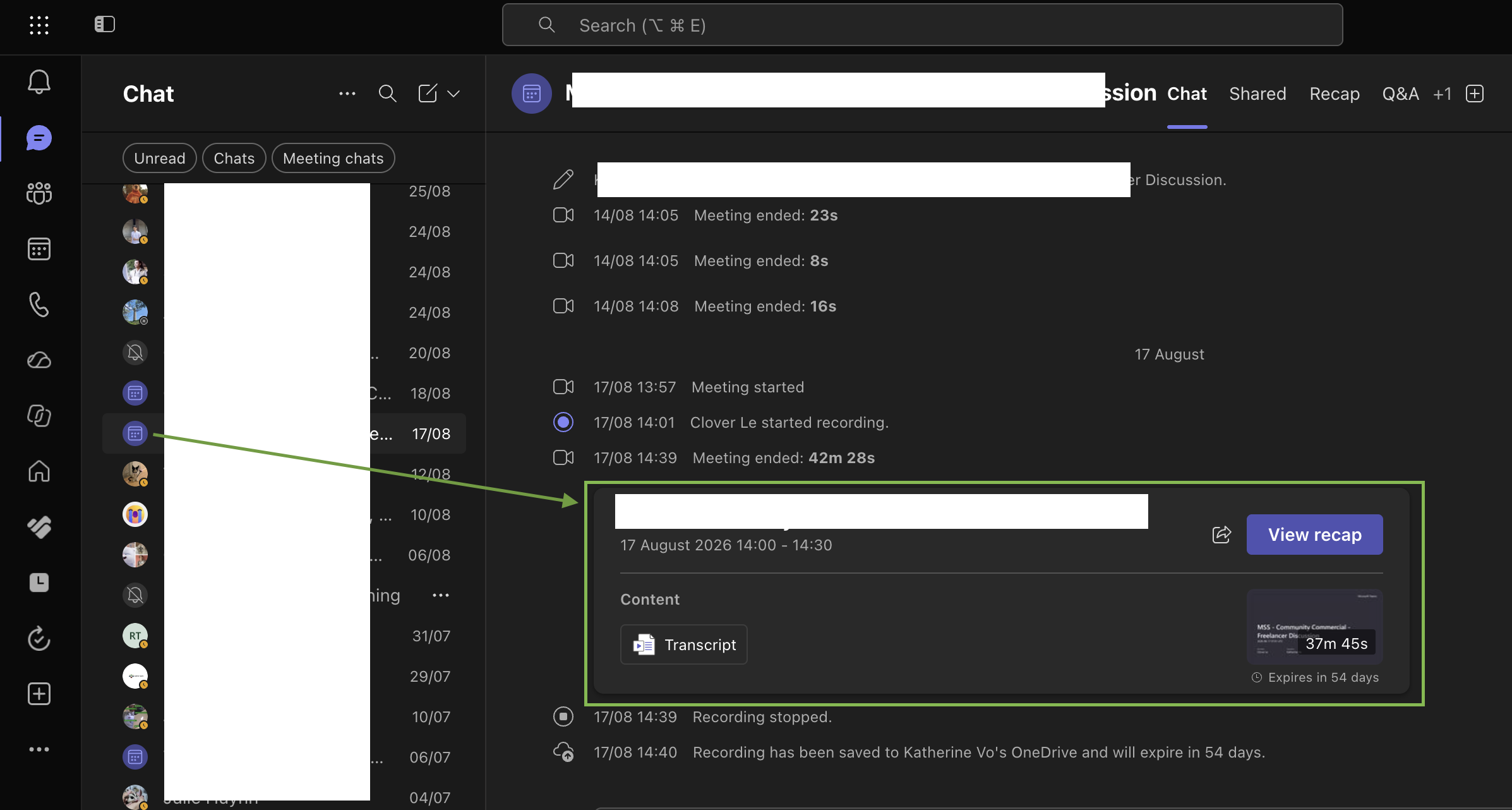Open the Updates checkmark icon in sidebar
Viewport: 1512px width, 810px height.
point(39,638)
